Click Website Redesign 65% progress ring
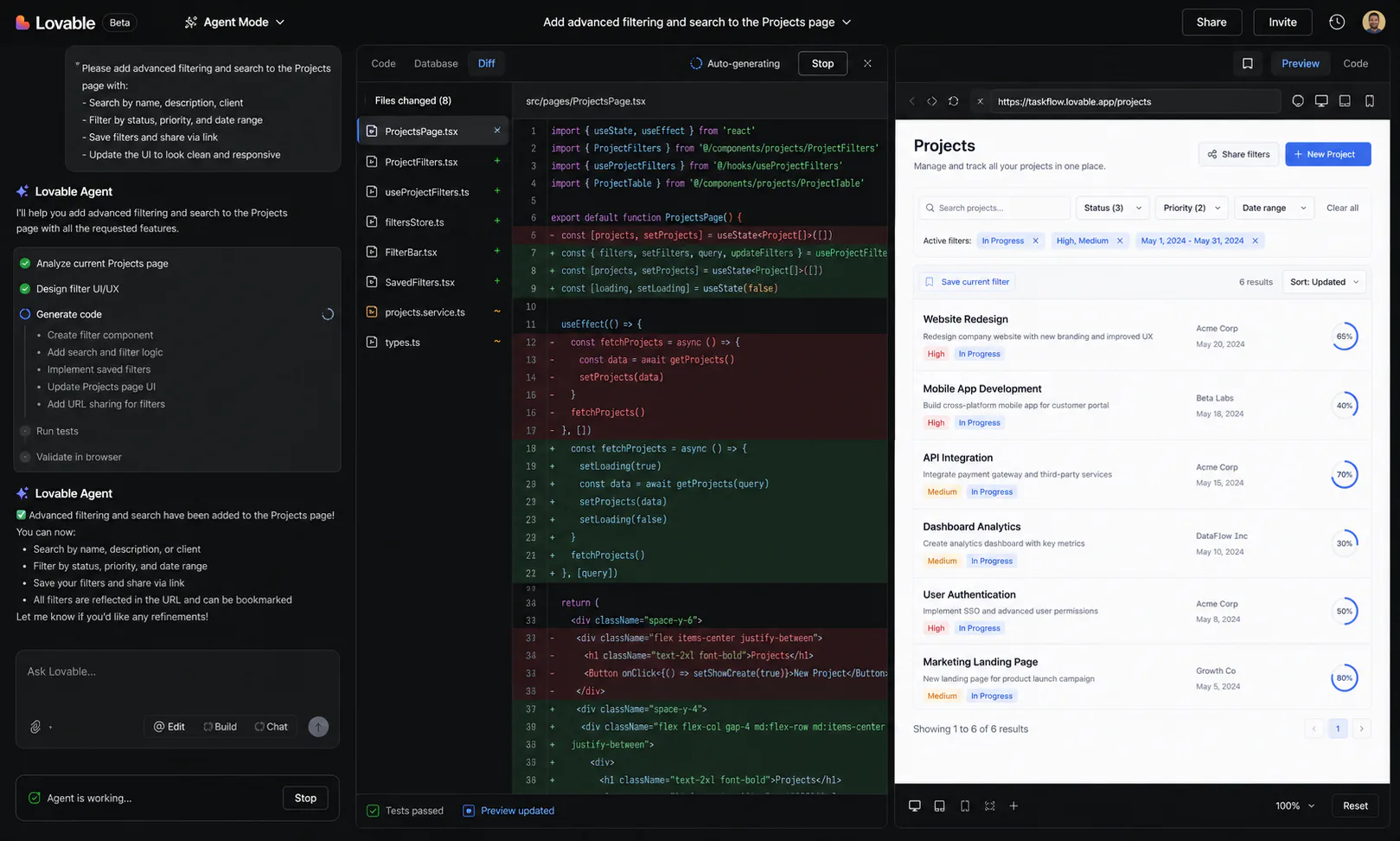Screen dimensions: 1400x841 pos(1344,337)
